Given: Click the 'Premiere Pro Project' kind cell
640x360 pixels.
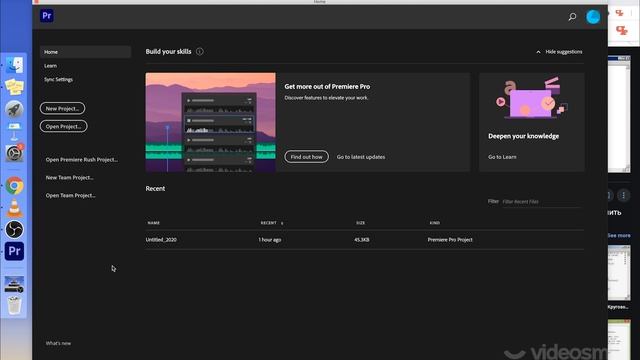Looking at the screenshot, I should coord(450,240).
